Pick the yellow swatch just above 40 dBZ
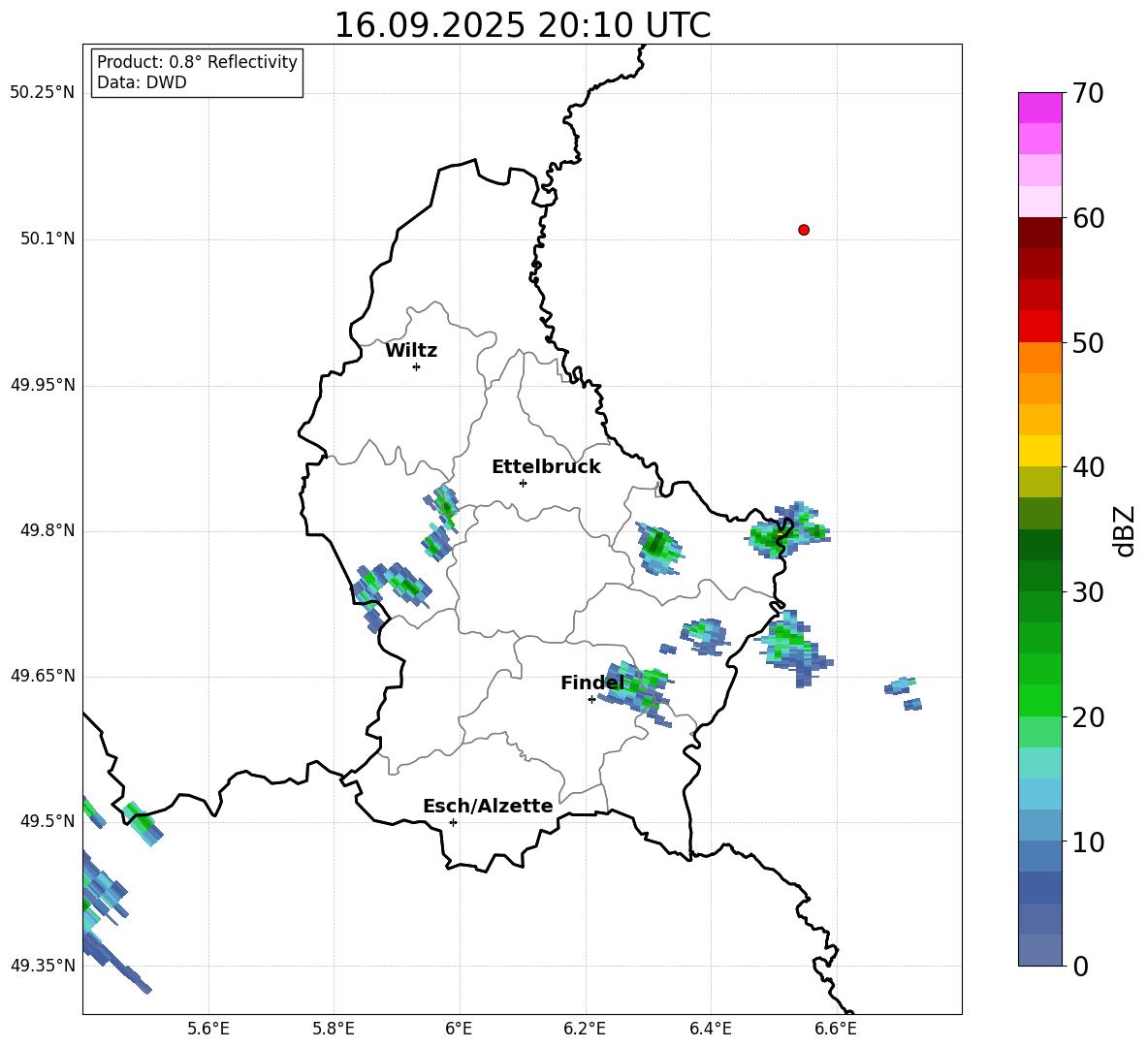Screen dimensions: 1148x1048 click(x=1040, y=451)
